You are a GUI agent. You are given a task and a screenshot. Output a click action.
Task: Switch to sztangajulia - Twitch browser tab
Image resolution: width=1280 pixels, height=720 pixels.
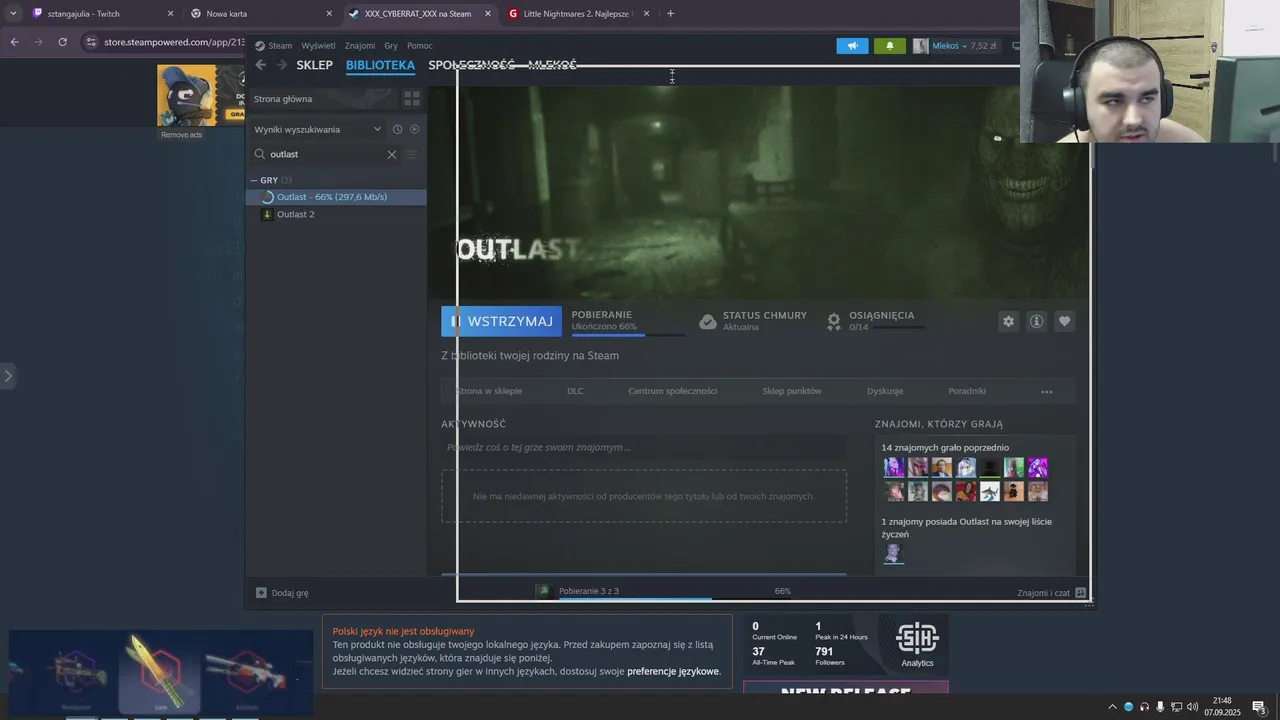click(103, 14)
